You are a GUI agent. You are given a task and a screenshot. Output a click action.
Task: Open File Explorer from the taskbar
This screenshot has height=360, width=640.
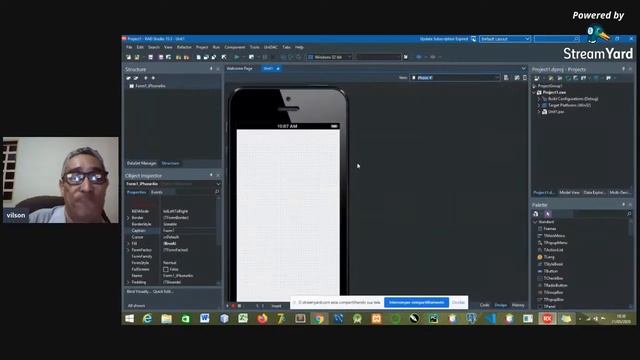click(167, 318)
